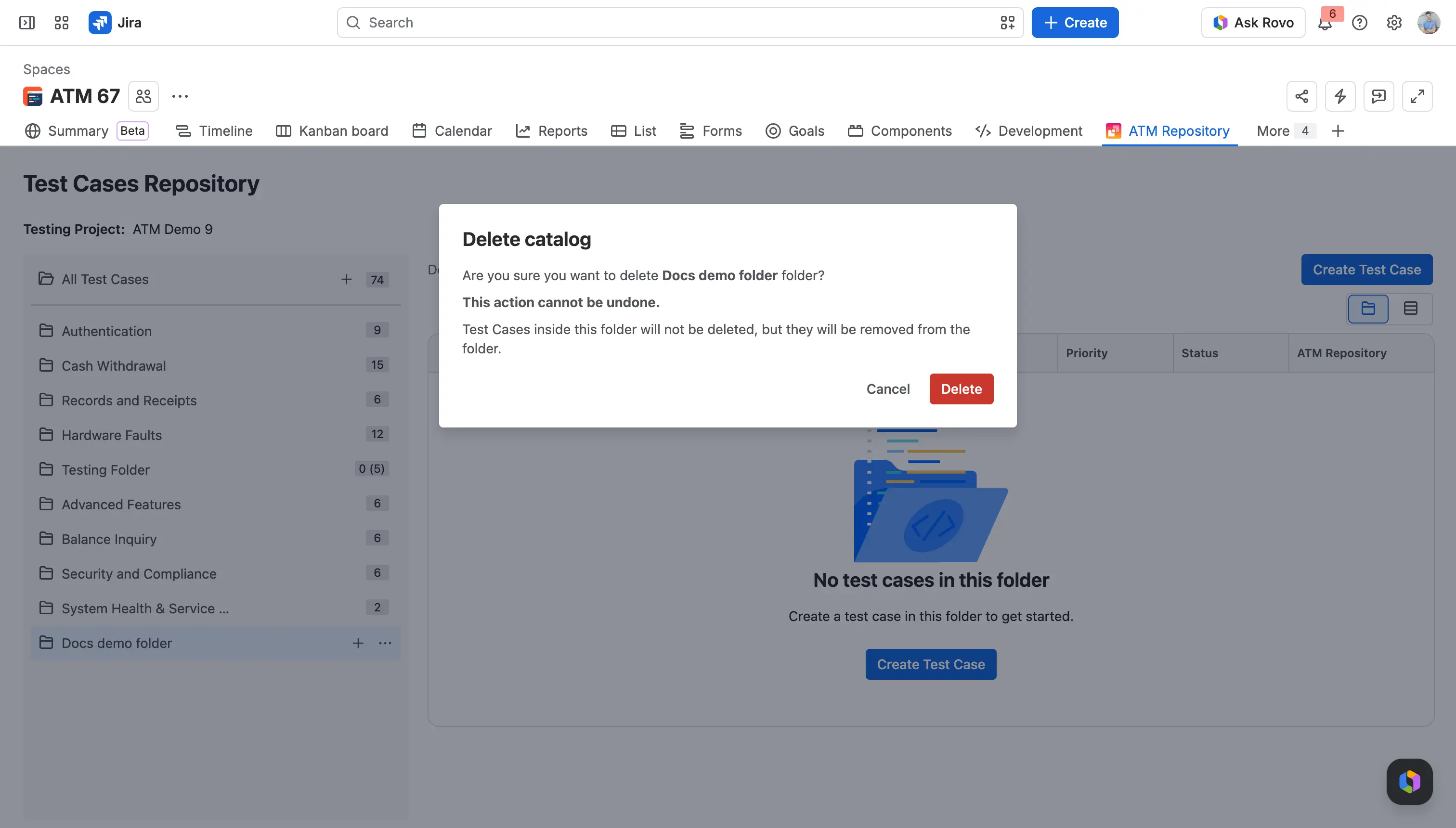The image size is (1456, 828).
Task: Click the share icon
Action: coord(1302,96)
